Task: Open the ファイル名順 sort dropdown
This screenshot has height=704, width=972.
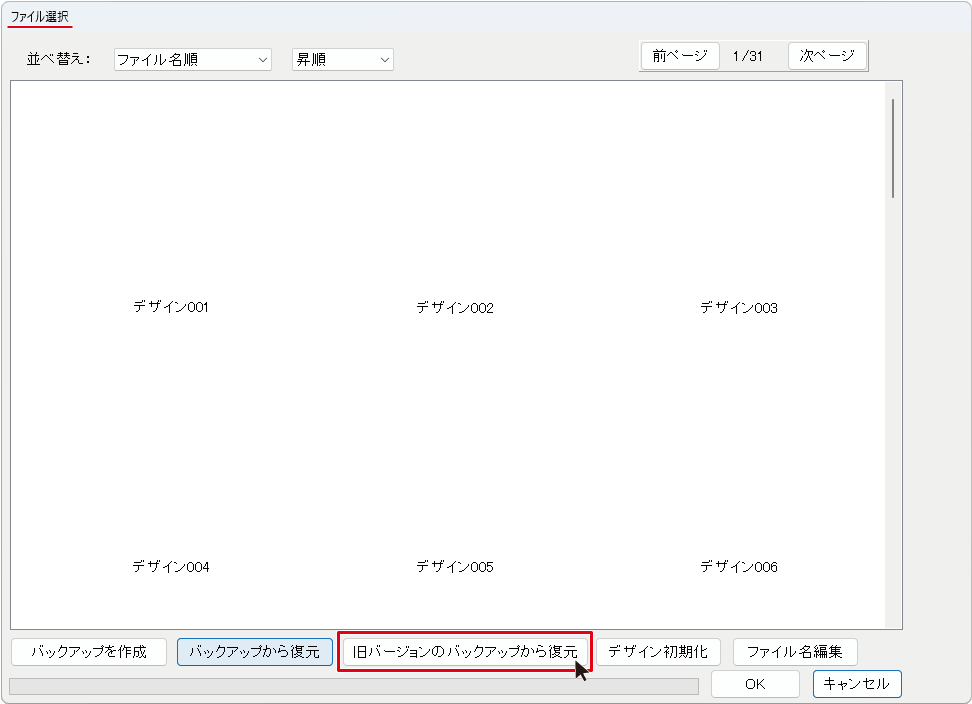Action: [x=193, y=59]
